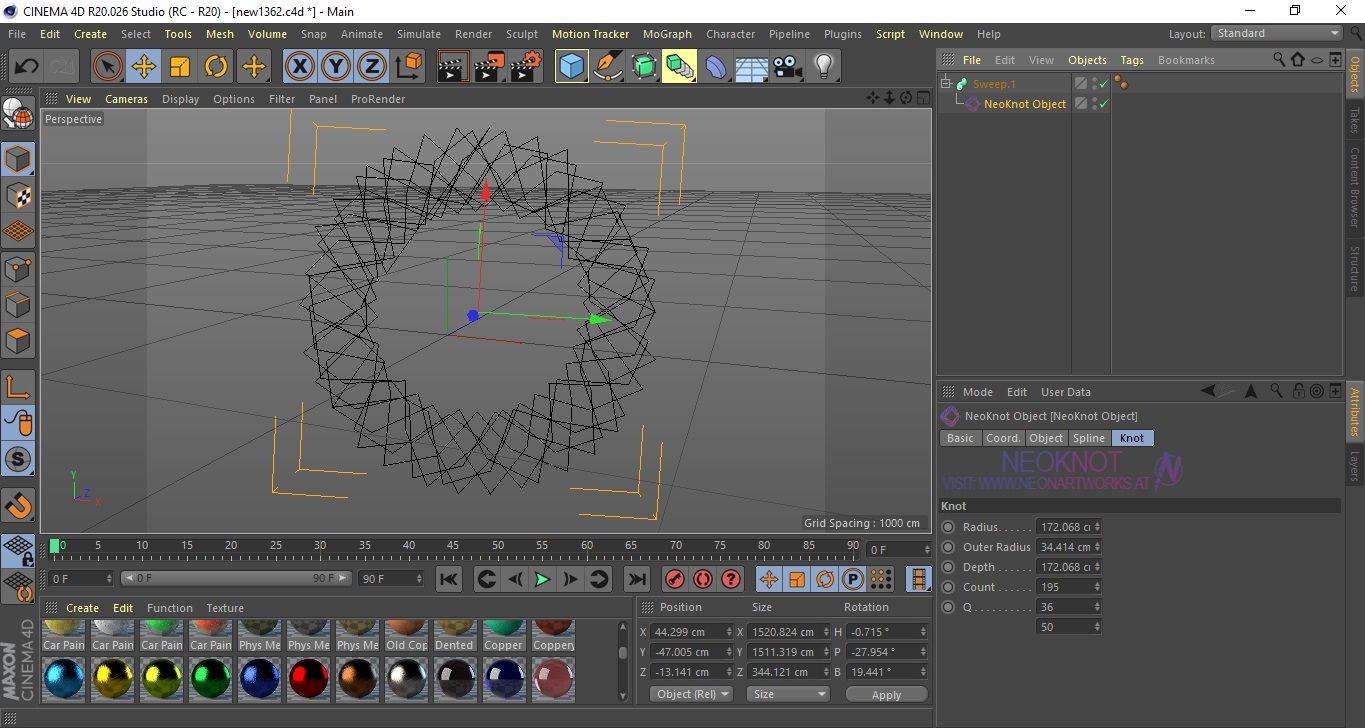Toggle Enable Snap magnet icon
Screen dimensions: 1365x728
18,505
